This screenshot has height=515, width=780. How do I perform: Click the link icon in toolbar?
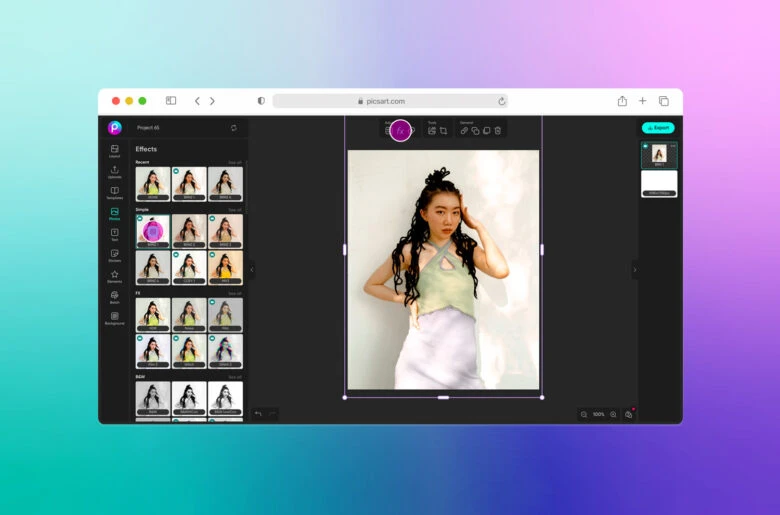(464, 131)
